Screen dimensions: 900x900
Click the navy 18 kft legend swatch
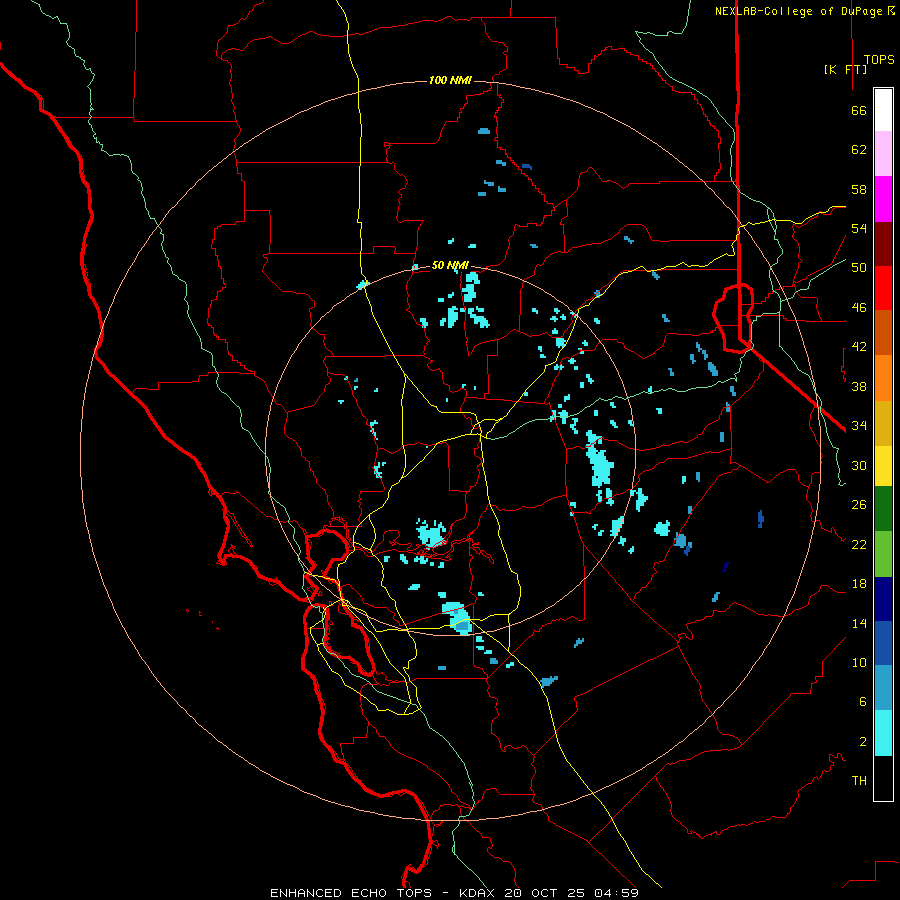pos(883,599)
